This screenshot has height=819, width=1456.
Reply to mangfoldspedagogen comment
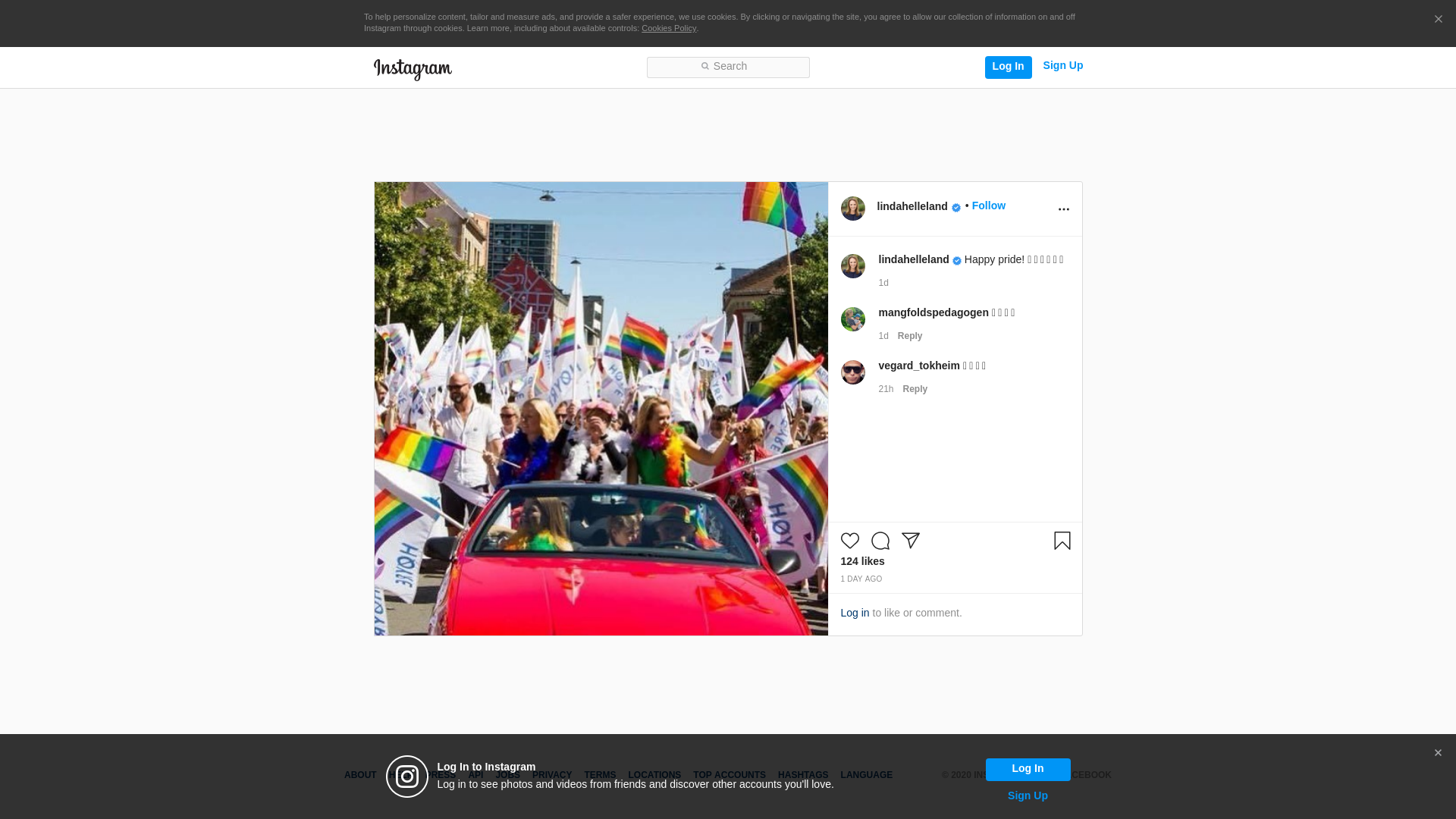[909, 336]
